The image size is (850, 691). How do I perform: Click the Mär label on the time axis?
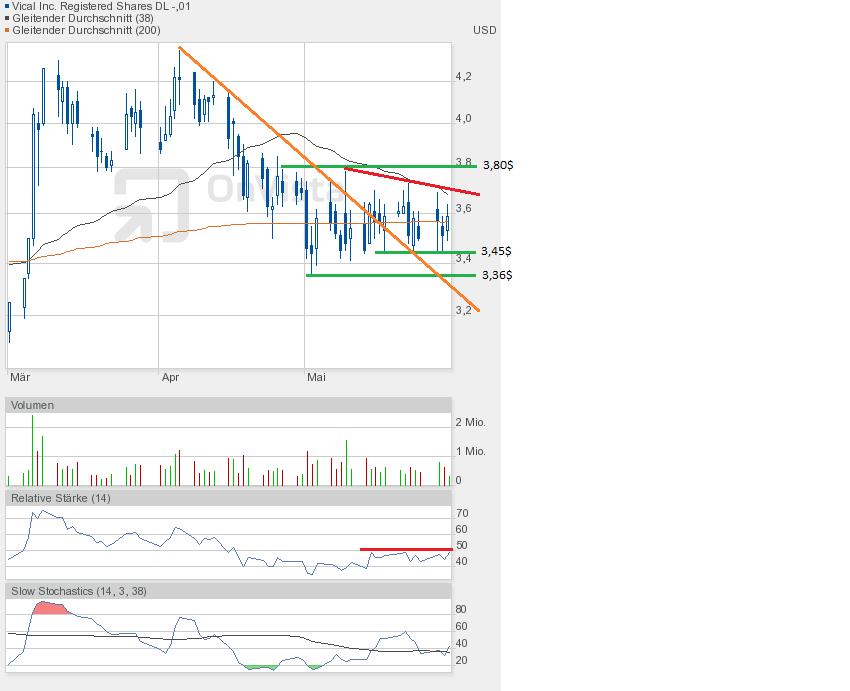coord(19,378)
